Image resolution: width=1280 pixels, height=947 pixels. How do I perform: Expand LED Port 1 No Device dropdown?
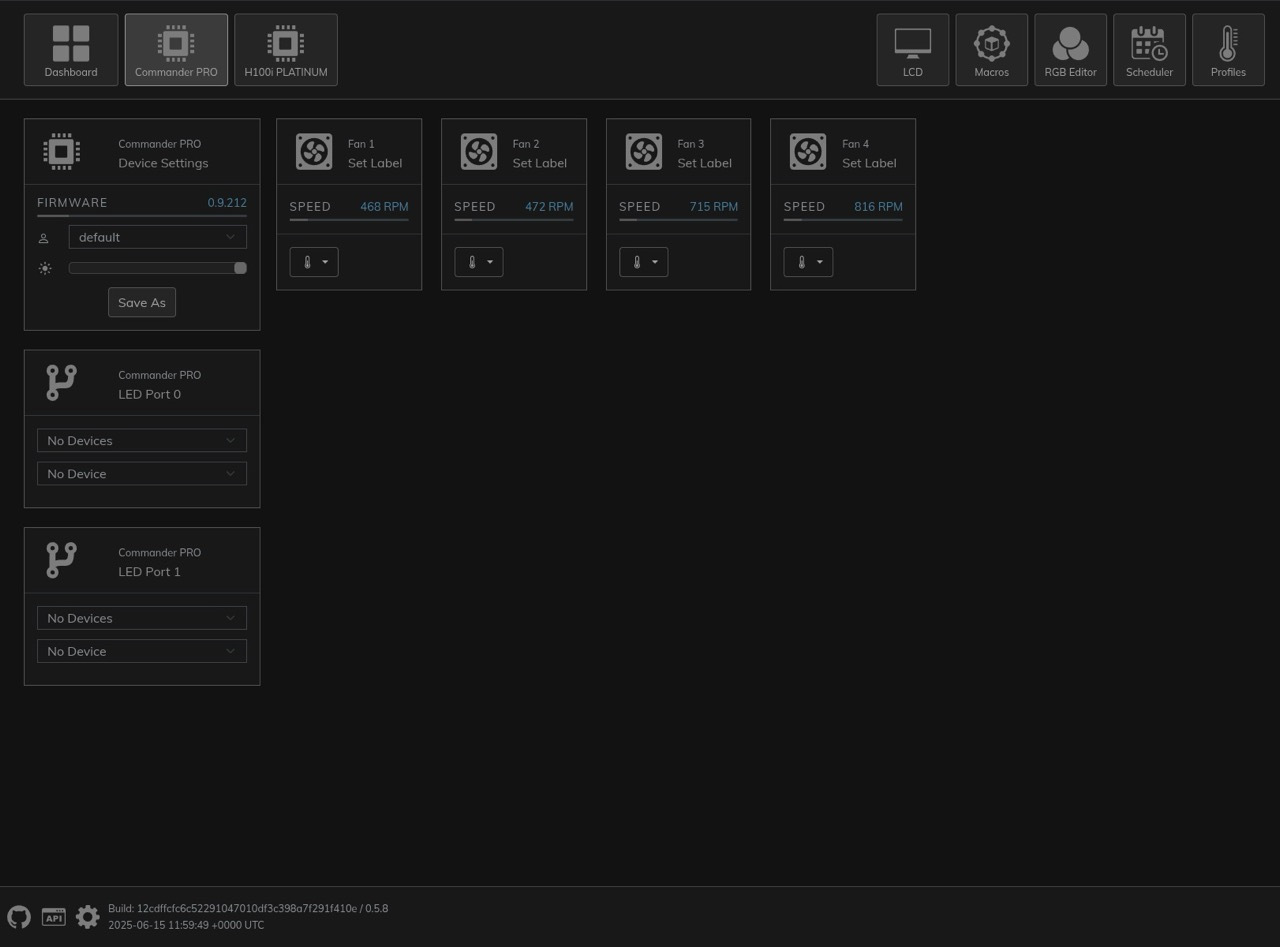pyautogui.click(x=142, y=652)
